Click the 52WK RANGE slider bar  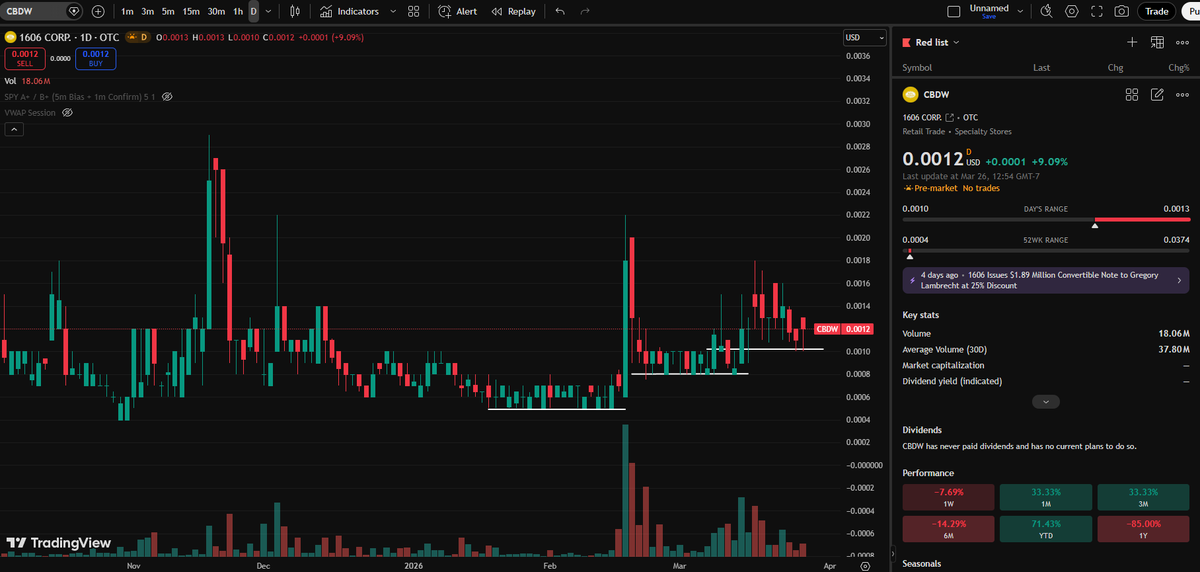[1045, 250]
